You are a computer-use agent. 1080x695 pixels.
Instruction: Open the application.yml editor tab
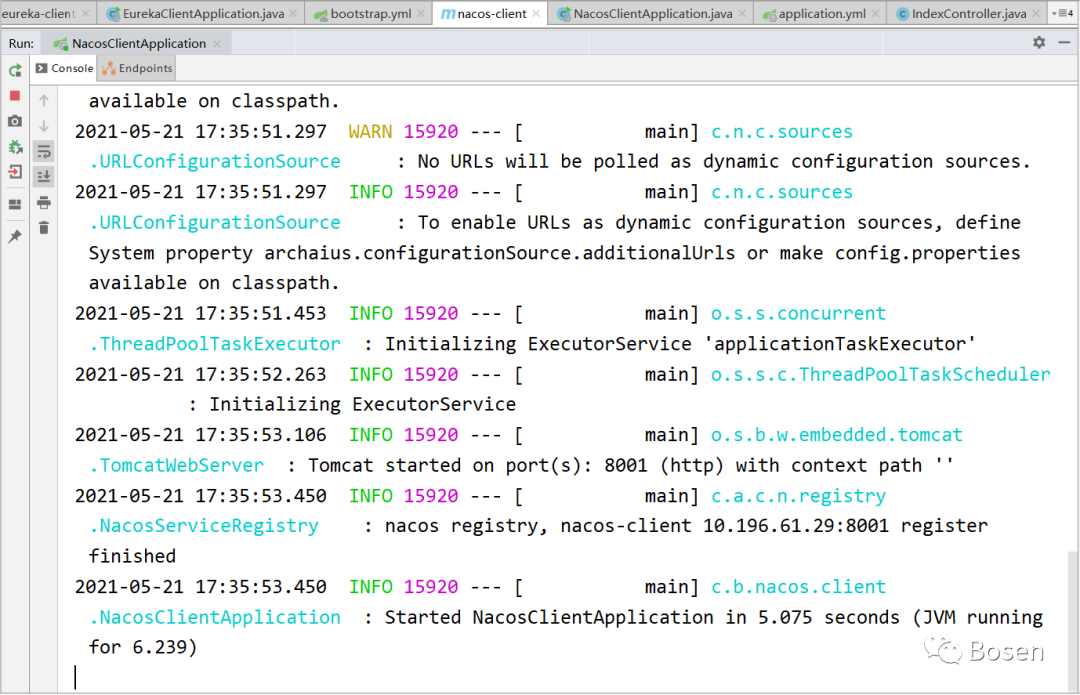point(822,14)
